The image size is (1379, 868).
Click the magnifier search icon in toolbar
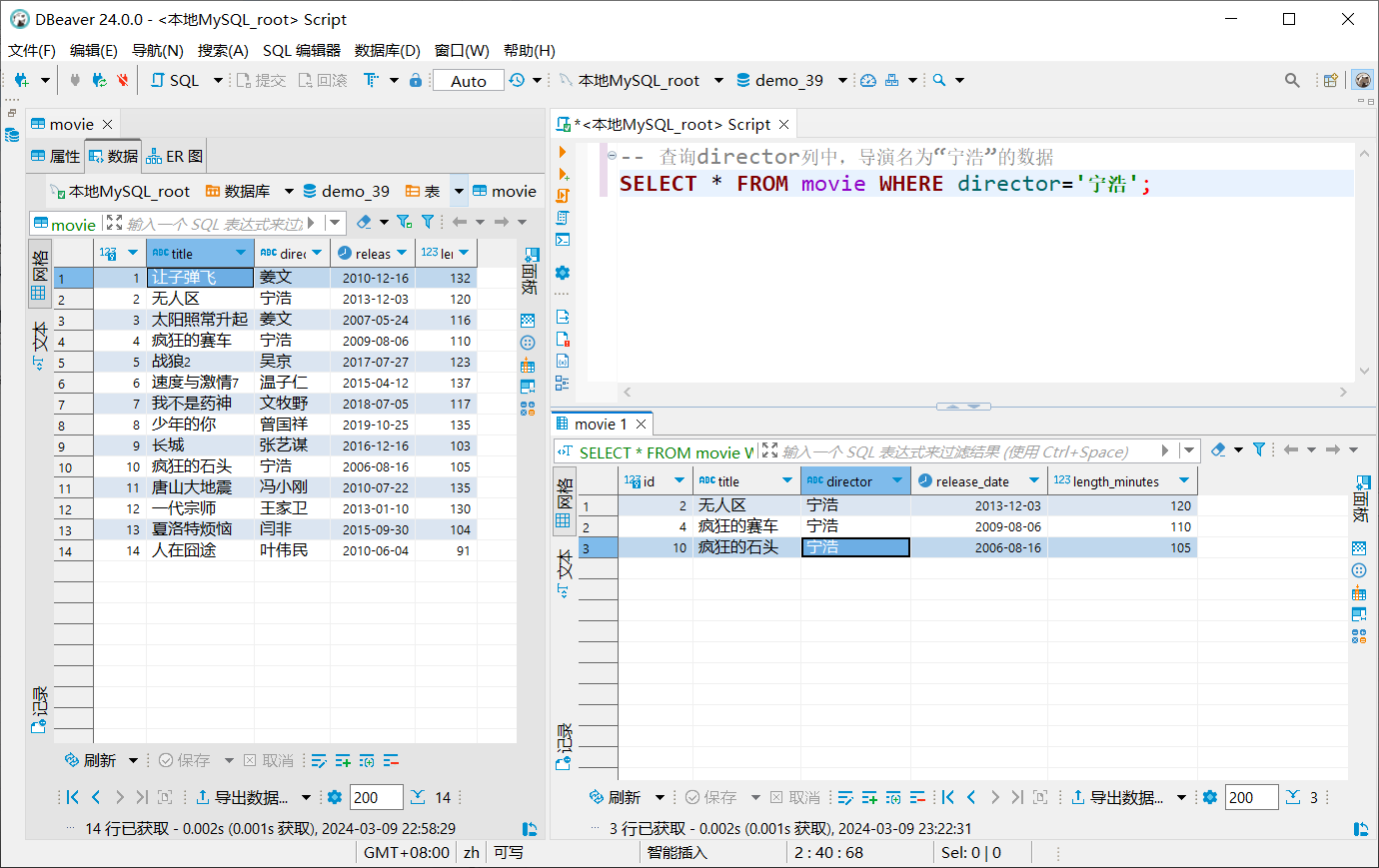pyautogui.click(x=939, y=80)
